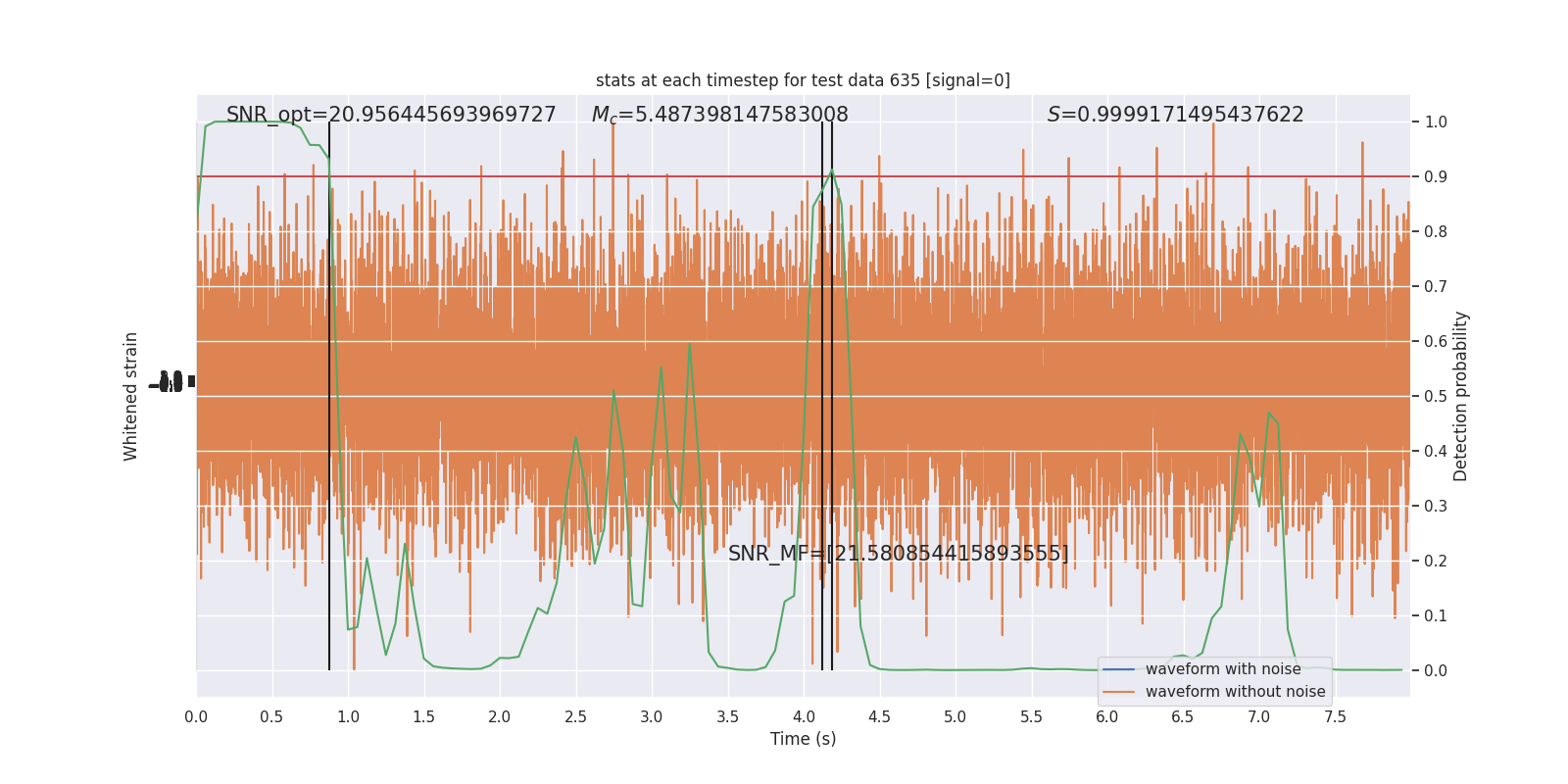Click the 7.5 tick on the time axis
Viewport: 1568px width, 784px height.
click(1335, 717)
